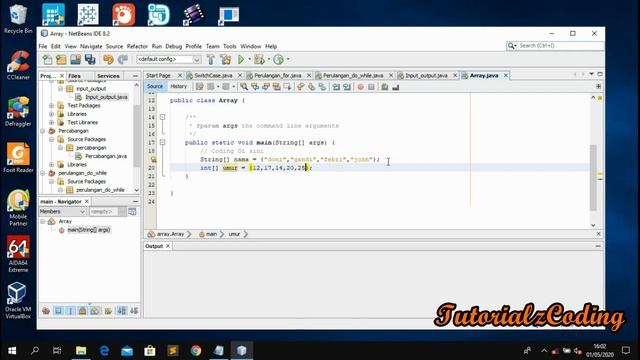Open Foxit Reader desktop icon
Viewport: 640px width, 360px height.
[x=18, y=158]
